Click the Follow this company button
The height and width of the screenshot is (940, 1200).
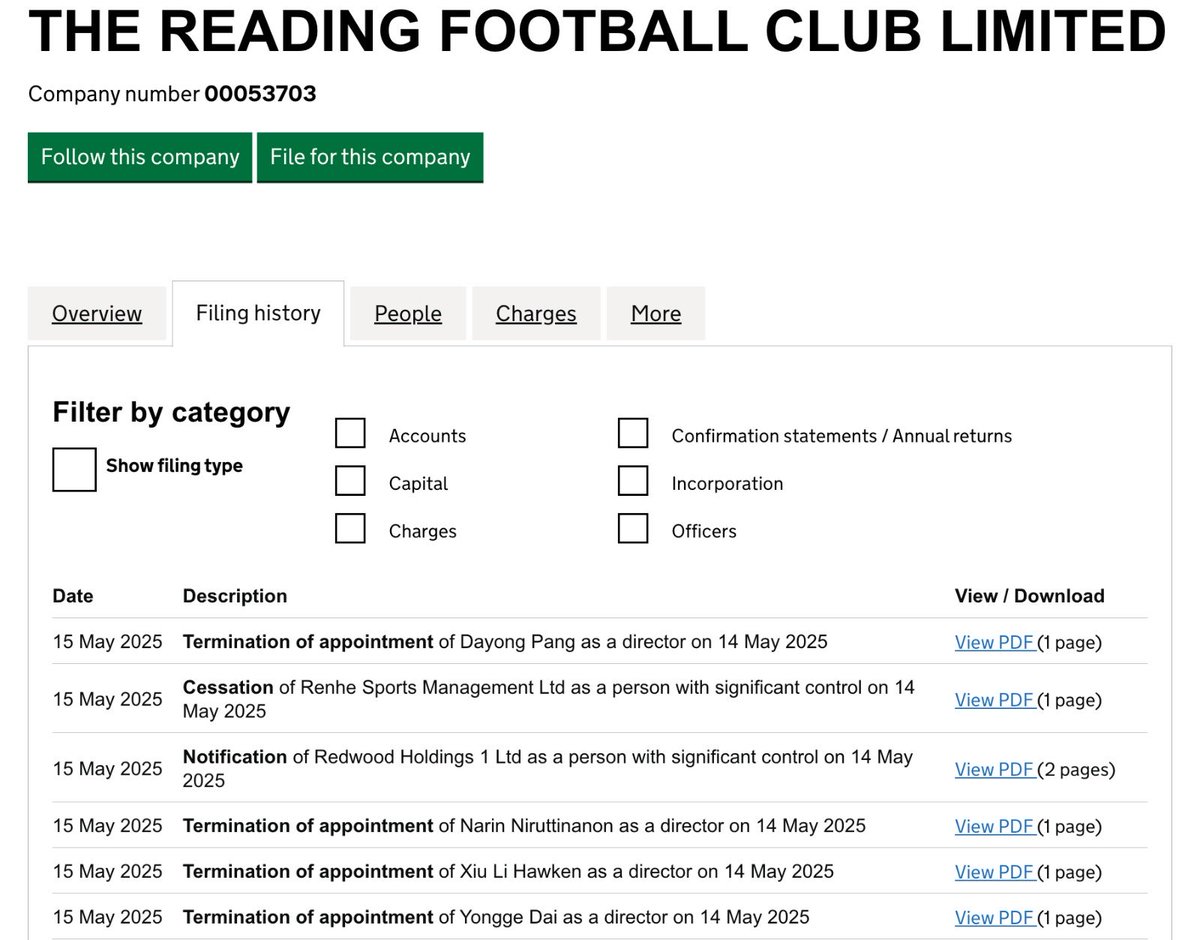(140, 157)
